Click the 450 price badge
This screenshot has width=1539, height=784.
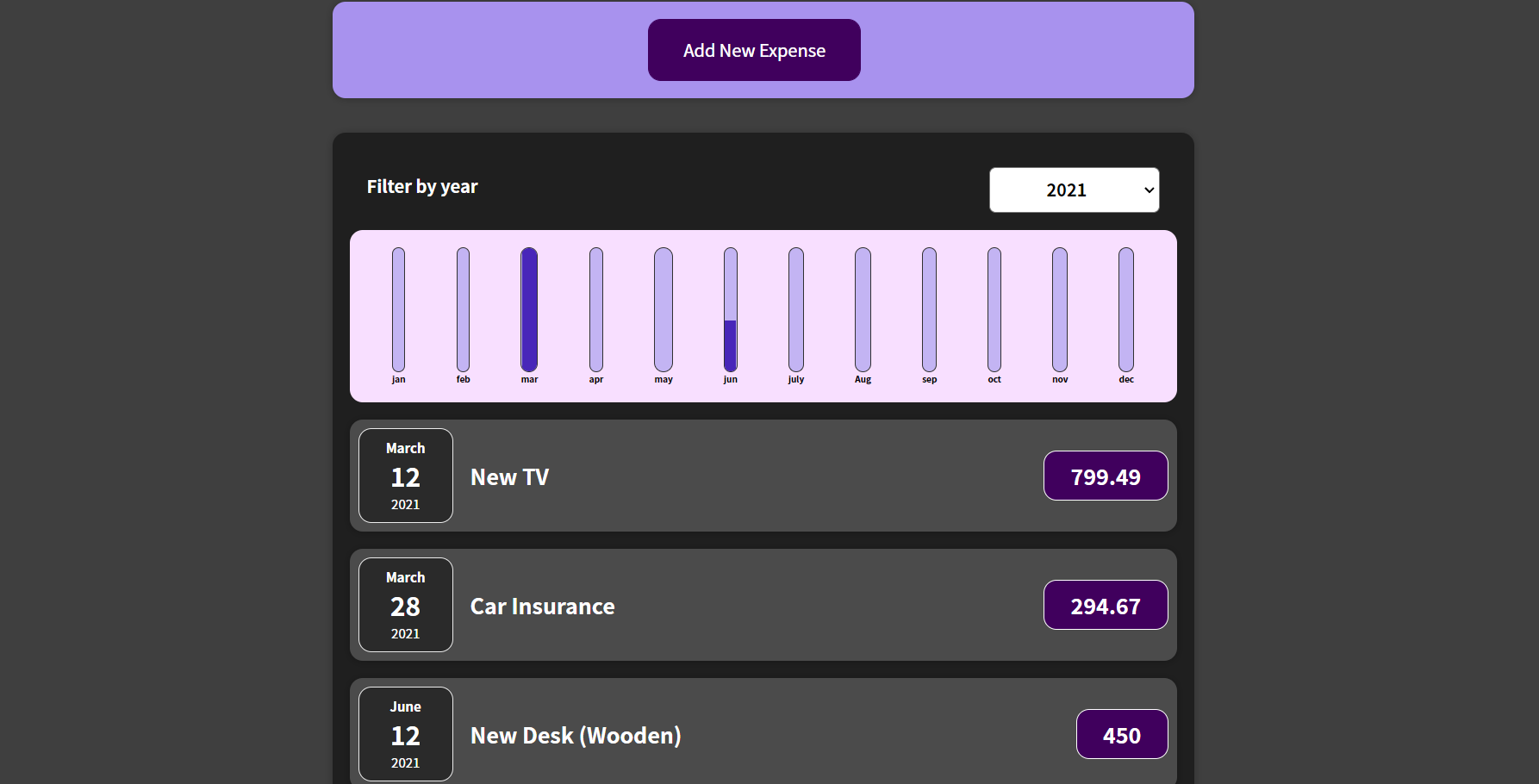(1122, 734)
